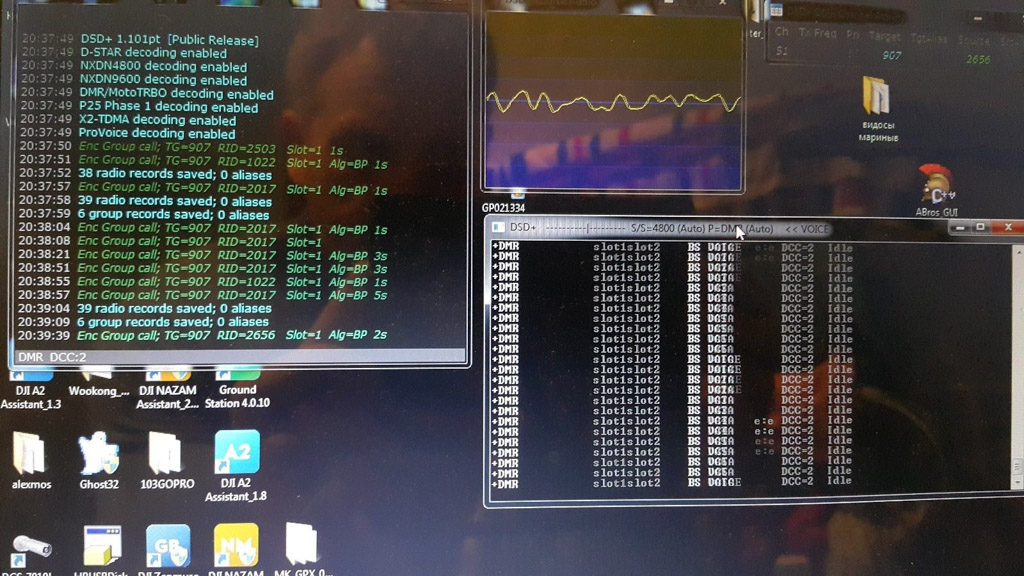1024x576 pixels.
Task: Launch the ABros GUI helmet icon
Action: [x=936, y=191]
